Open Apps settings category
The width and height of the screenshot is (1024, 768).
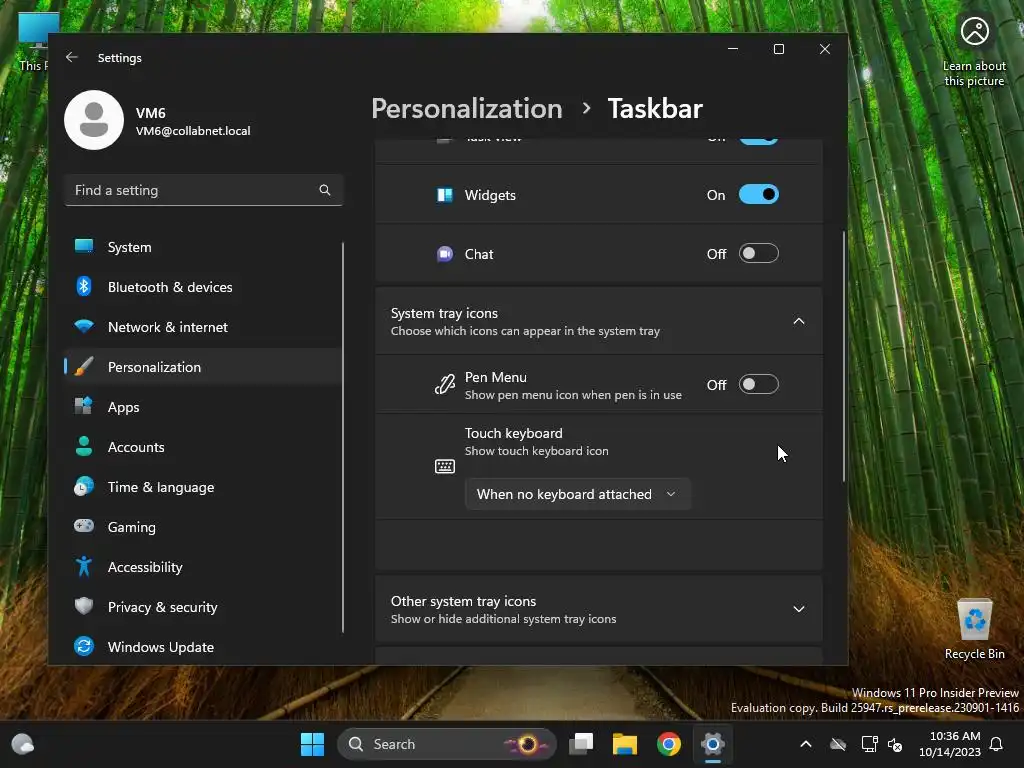pos(203,407)
